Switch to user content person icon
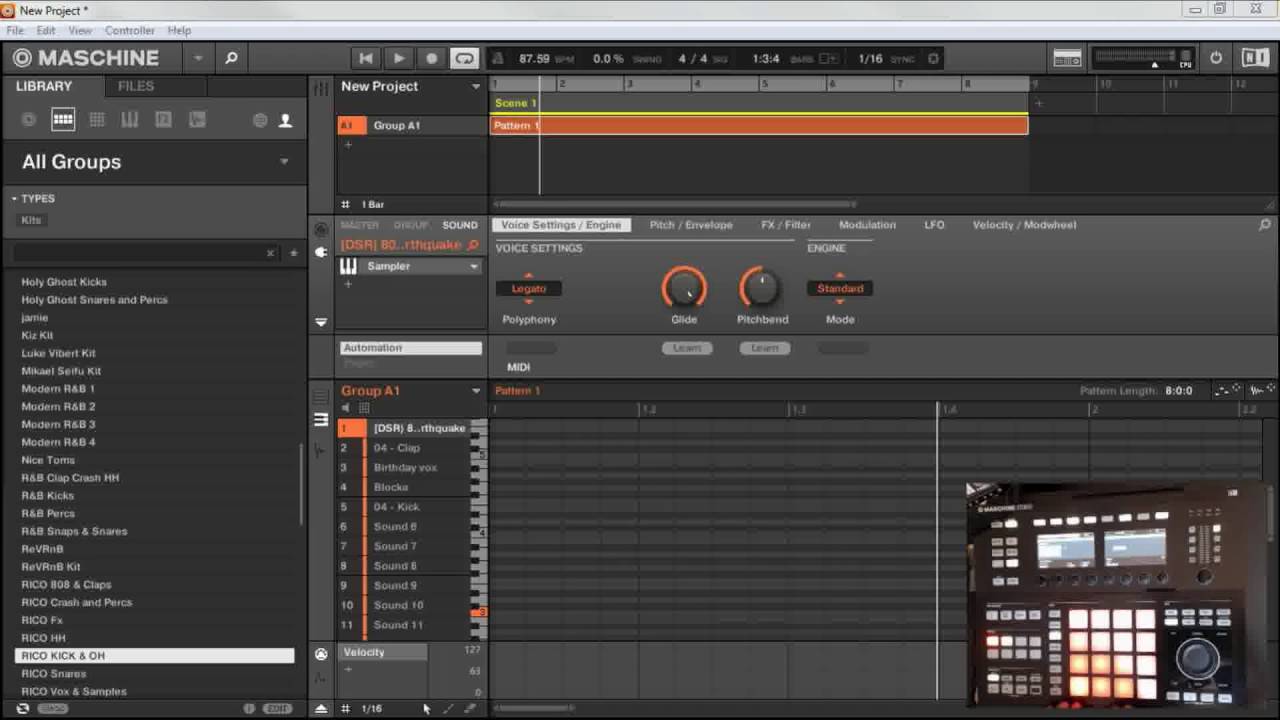Image resolution: width=1280 pixels, height=720 pixels. point(285,120)
